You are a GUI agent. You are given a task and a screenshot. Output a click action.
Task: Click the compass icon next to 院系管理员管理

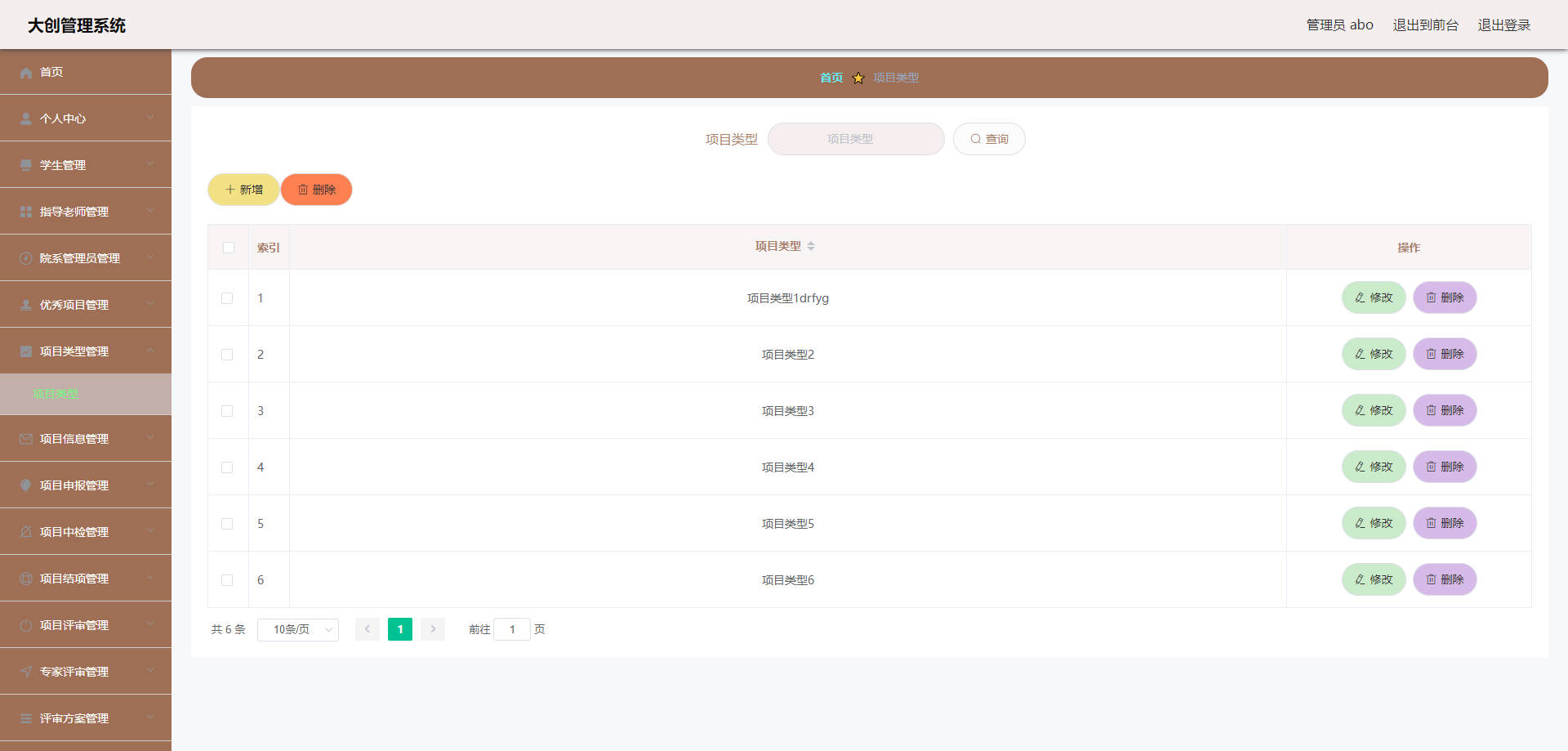(x=26, y=258)
